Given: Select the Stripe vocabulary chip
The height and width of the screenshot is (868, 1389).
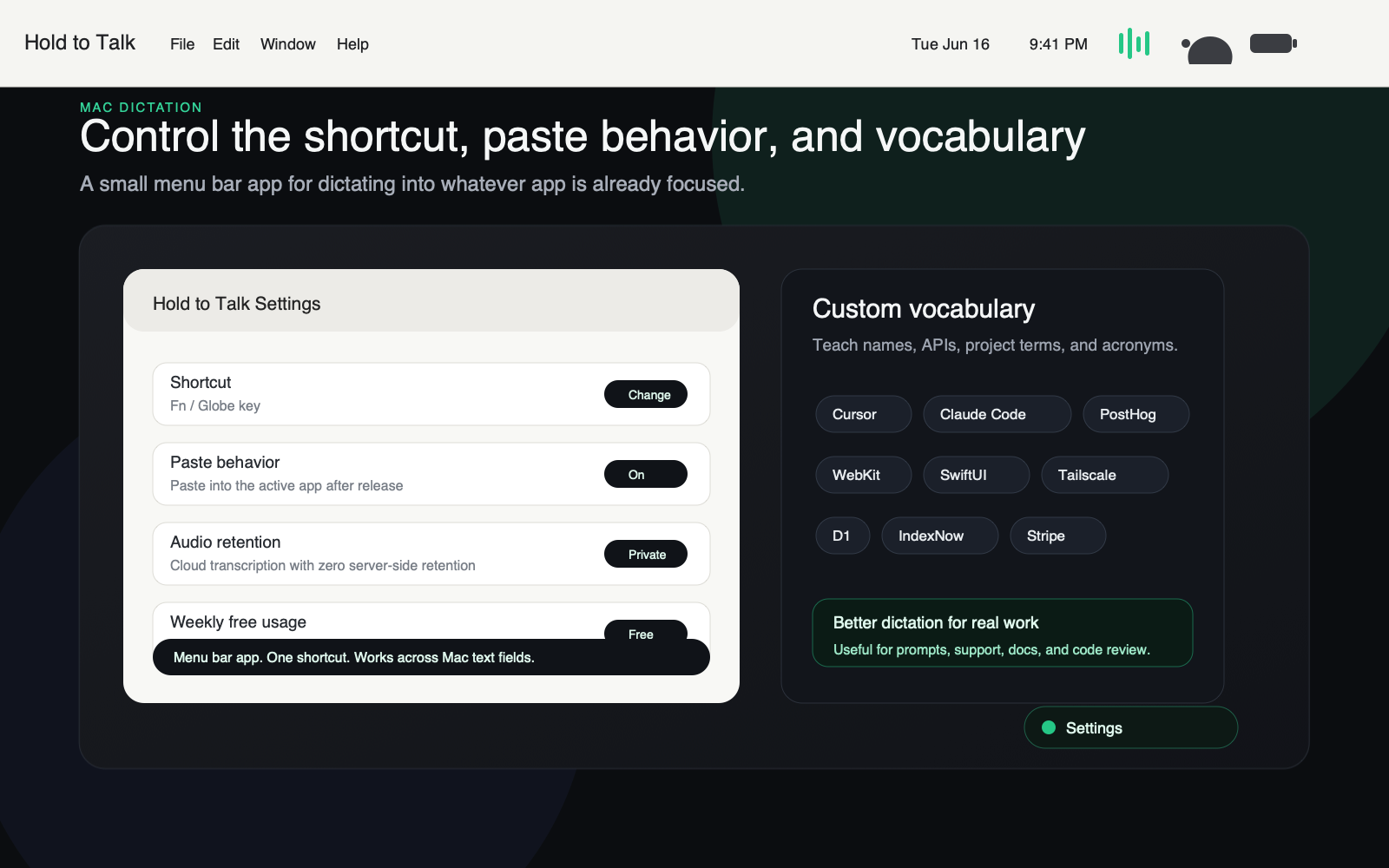Looking at the screenshot, I should [x=1058, y=536].
